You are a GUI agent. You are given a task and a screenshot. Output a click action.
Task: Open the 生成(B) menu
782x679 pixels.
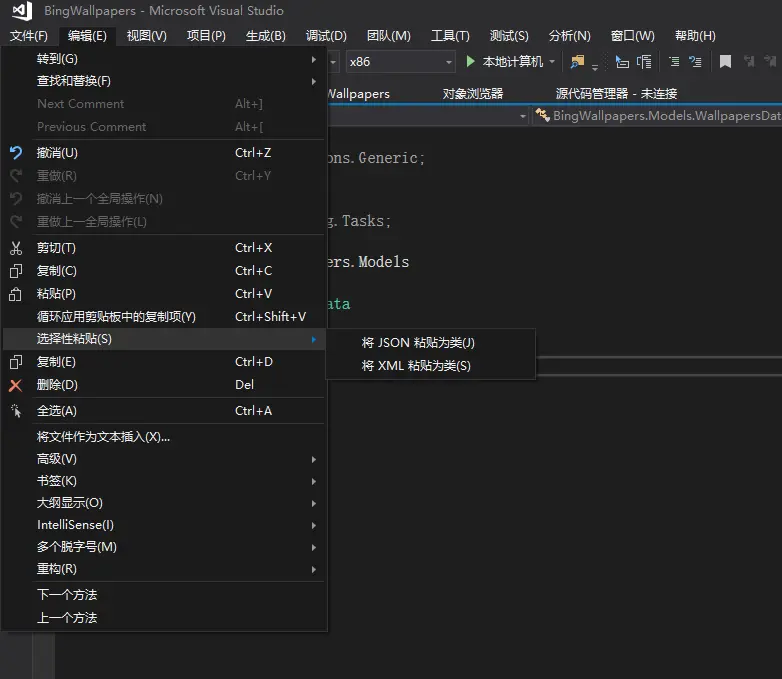pyautogui.click(x=265, y=36)
